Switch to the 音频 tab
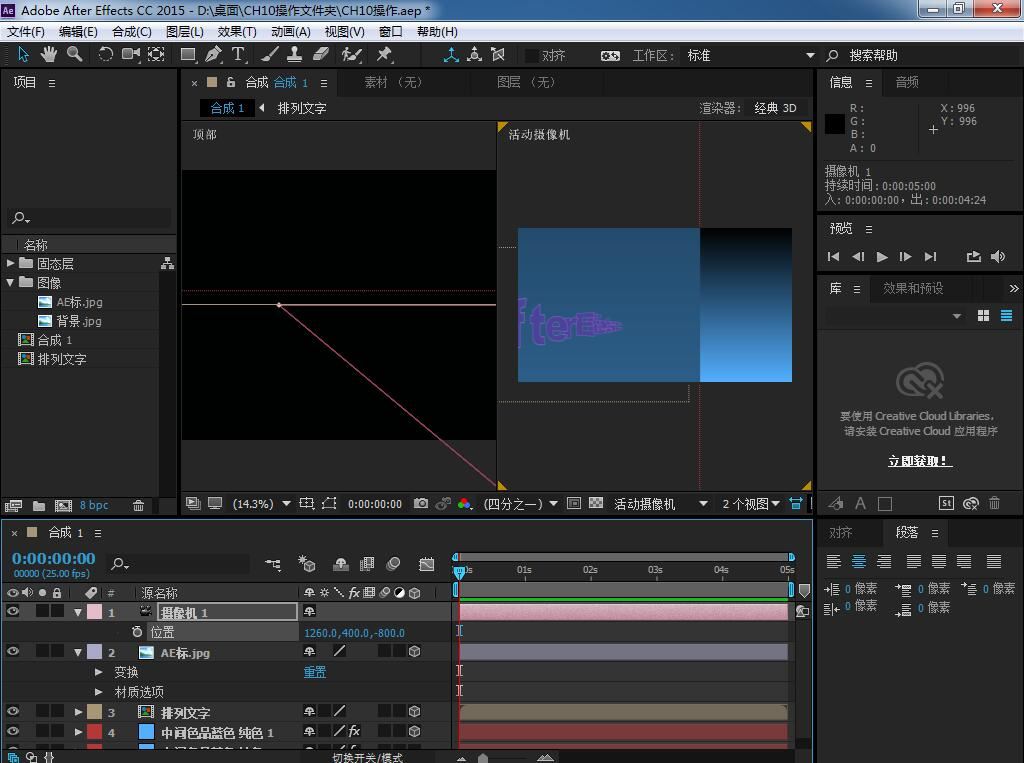This screenshot has width=1024, height=763. click(906, 82)
